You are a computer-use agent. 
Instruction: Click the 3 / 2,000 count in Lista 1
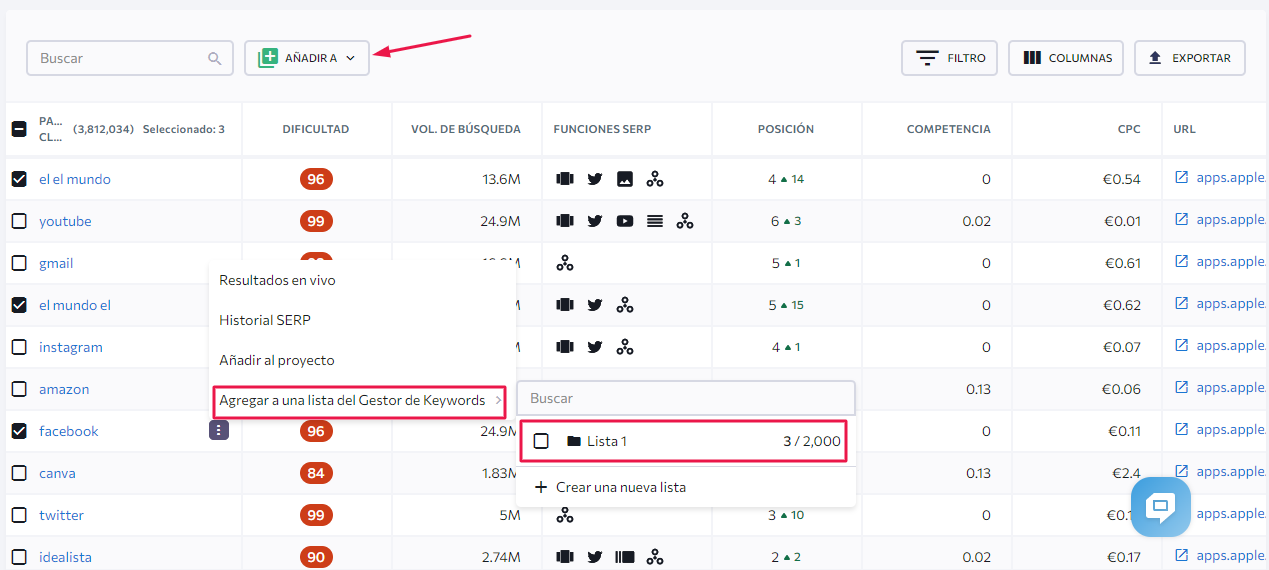point(812,441)
